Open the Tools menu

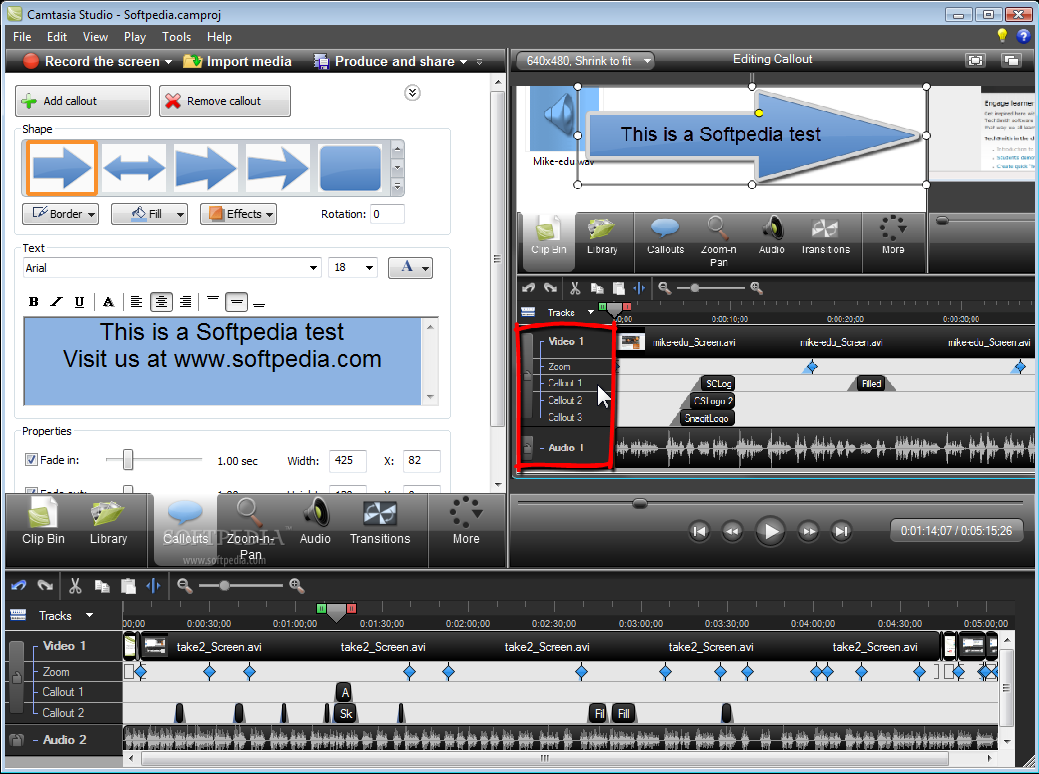(176, 37)
